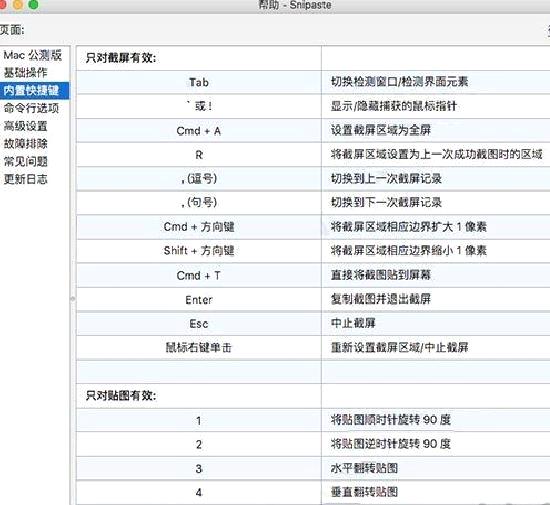Click the shortcut key 2 cell

click(199, 445)
